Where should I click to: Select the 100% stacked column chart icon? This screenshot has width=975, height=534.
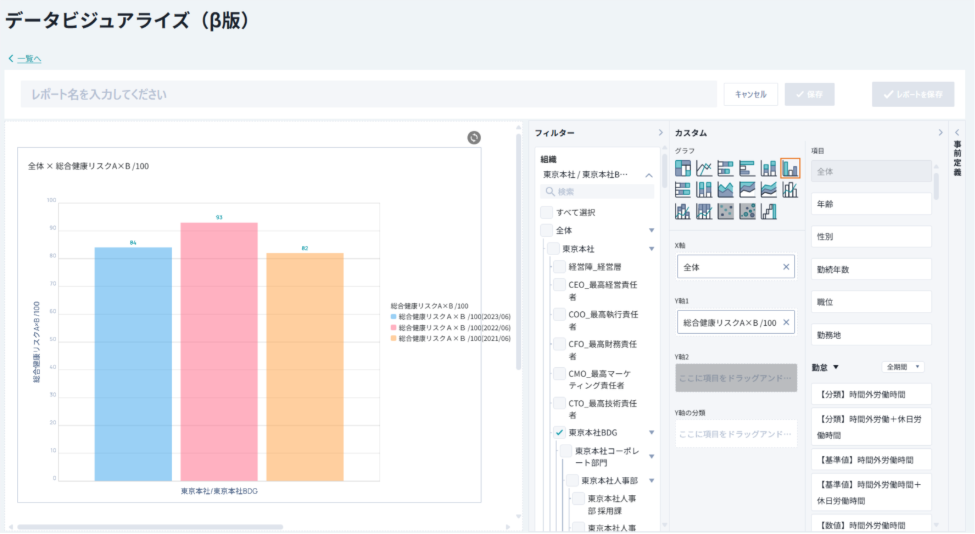pyautogui.click(x=704, y=190)
